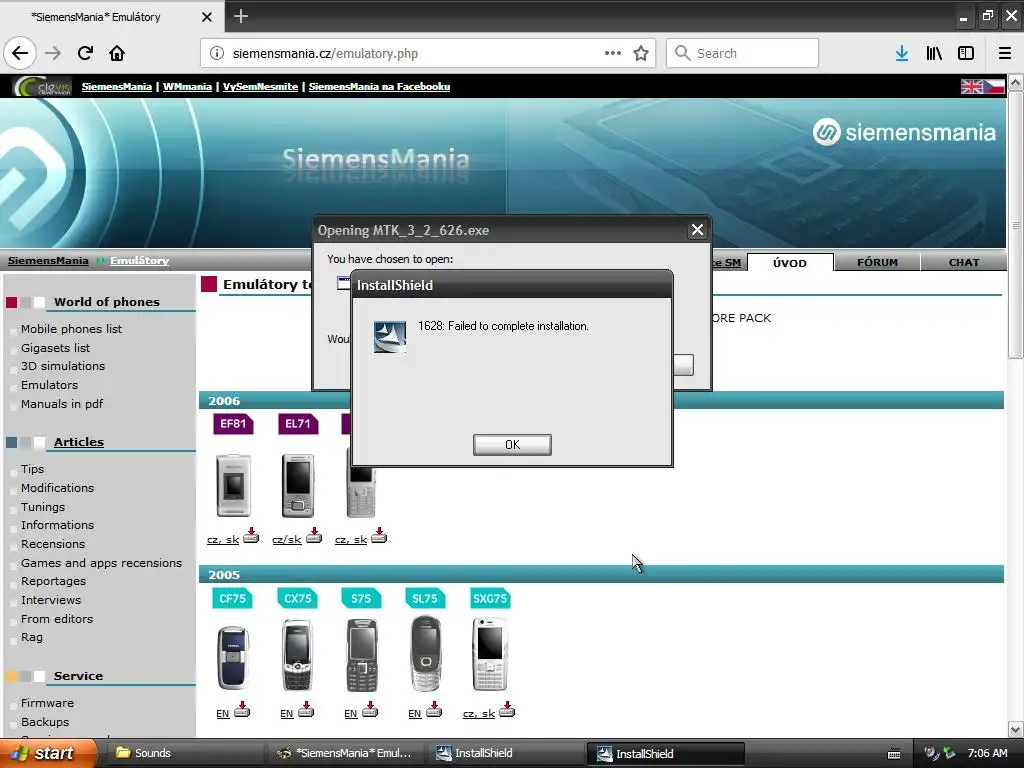1024x768 pixels.
Task: Open the FÓRUM tab
Action: (877, 263)
